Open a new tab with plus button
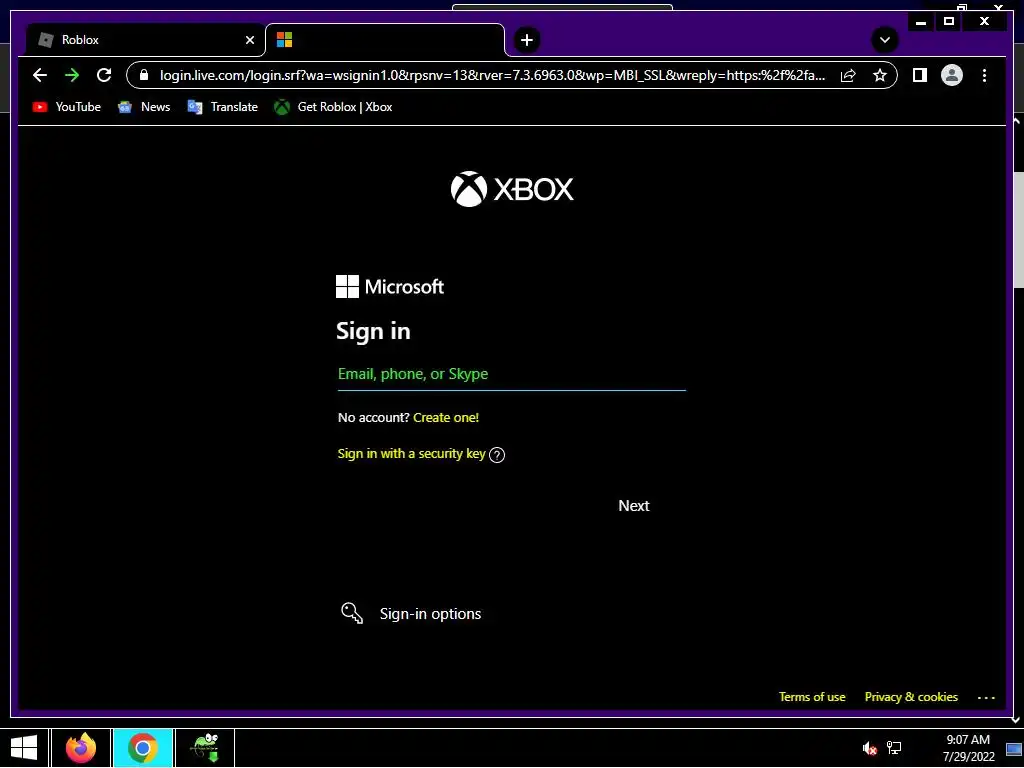 (526, 40)
